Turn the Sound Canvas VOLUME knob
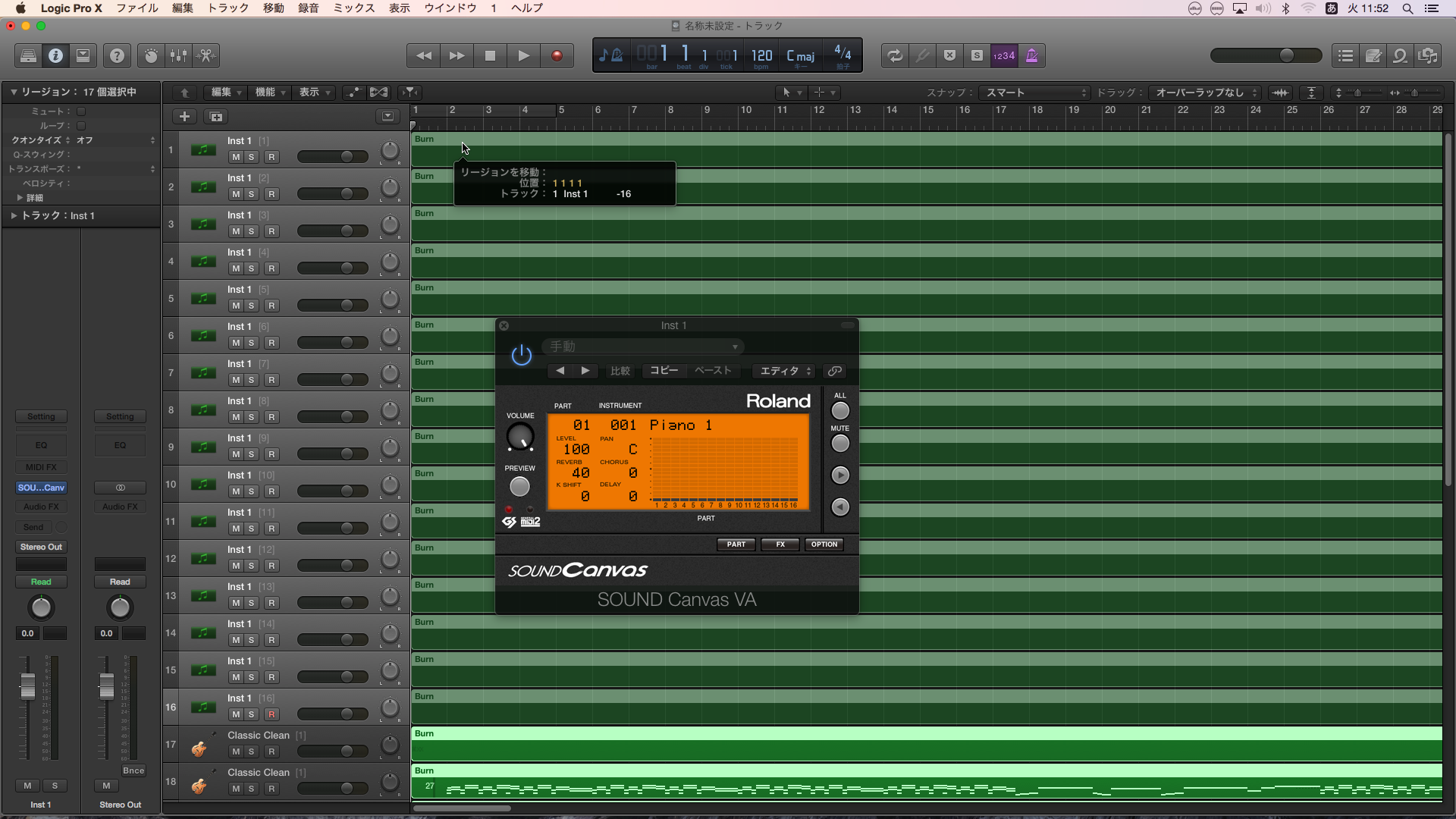1456x819 pixels. tap(520, 437)
